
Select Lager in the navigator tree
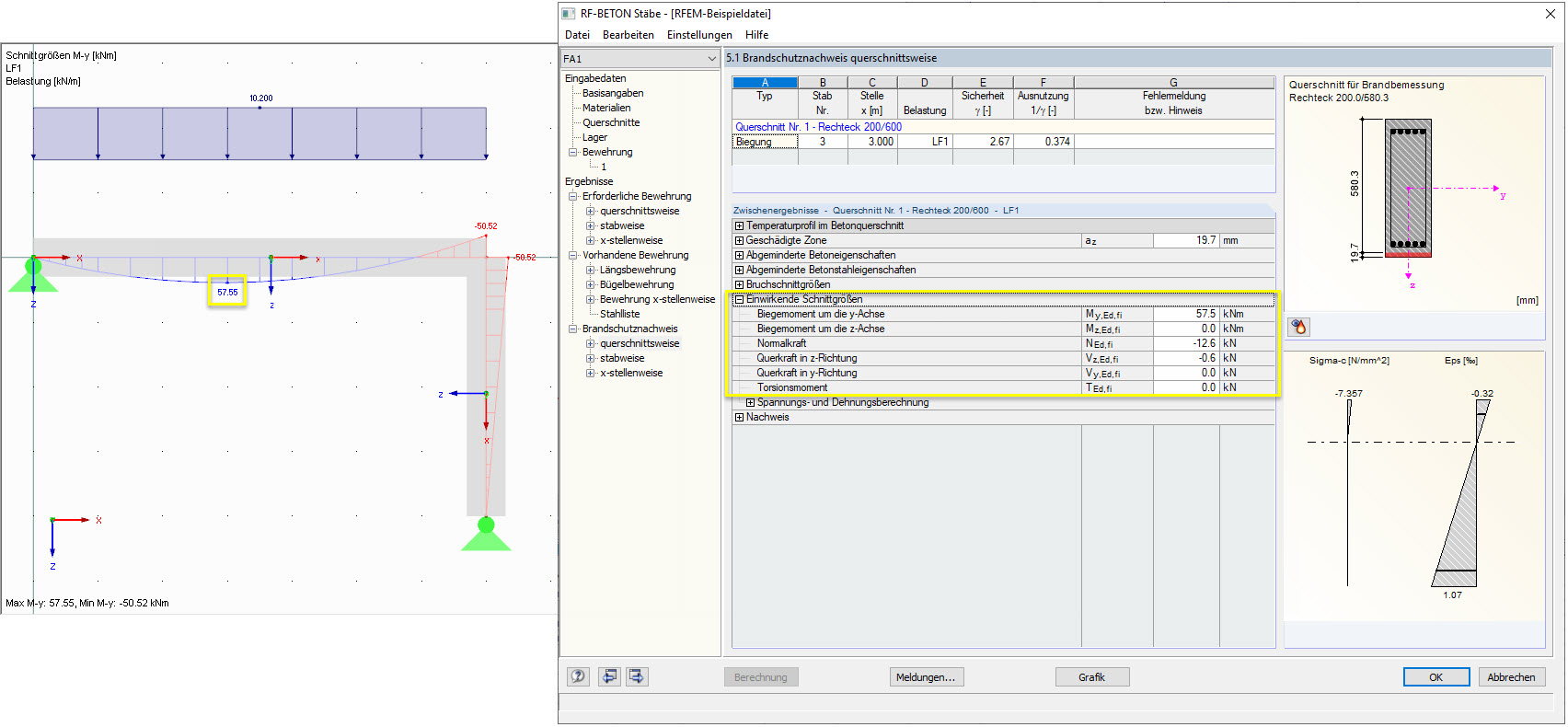coord(594,137)
